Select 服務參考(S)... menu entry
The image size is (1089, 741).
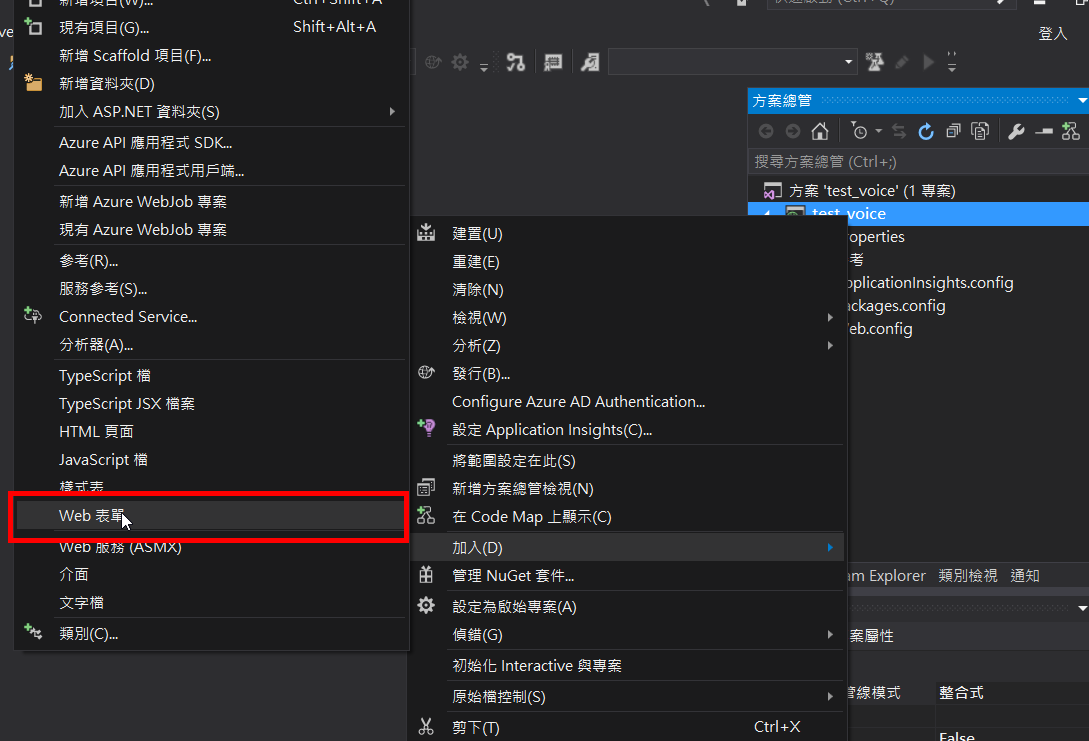[208, 288]
